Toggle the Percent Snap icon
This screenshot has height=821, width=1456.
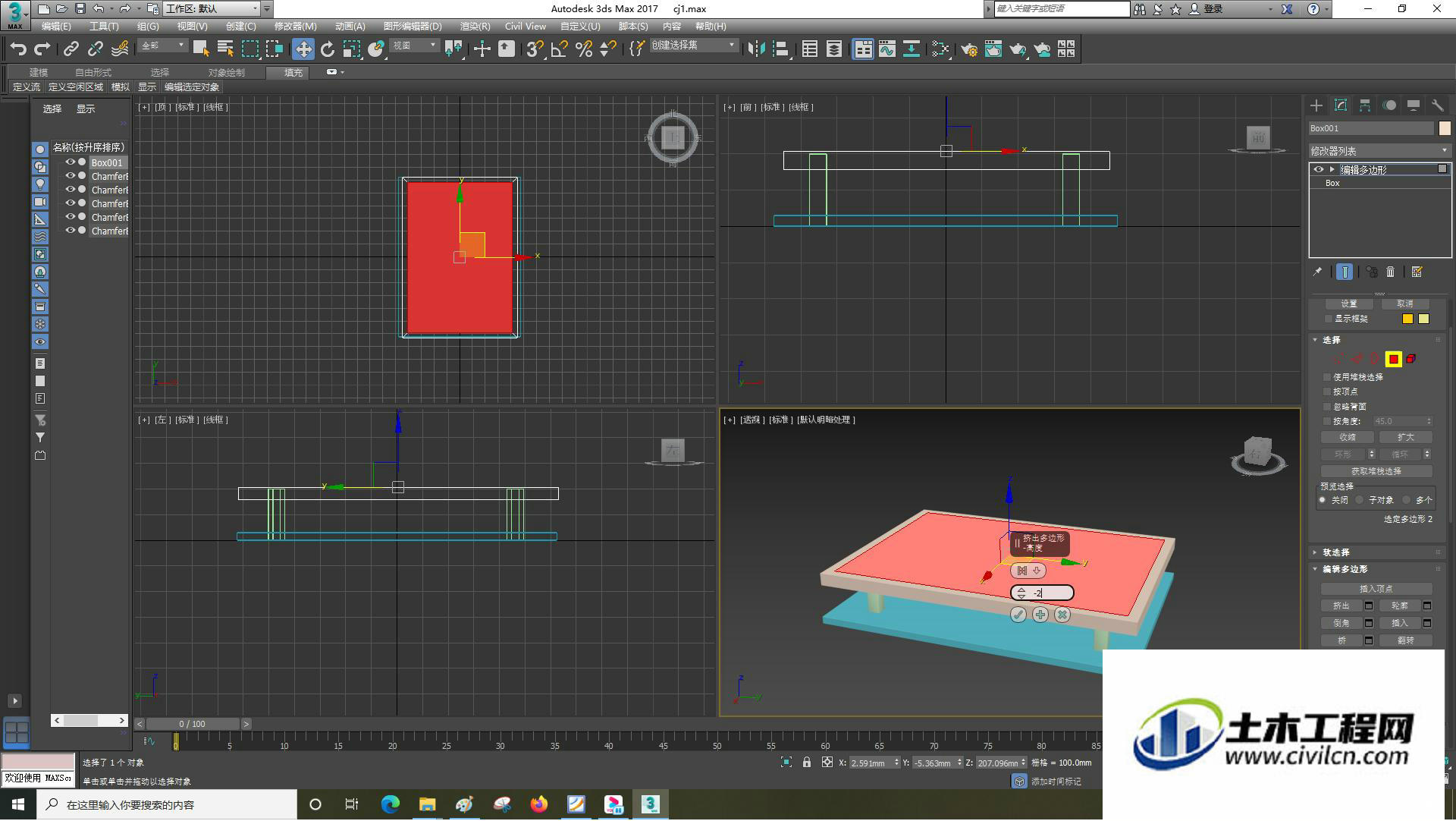[x=583, y=49]
